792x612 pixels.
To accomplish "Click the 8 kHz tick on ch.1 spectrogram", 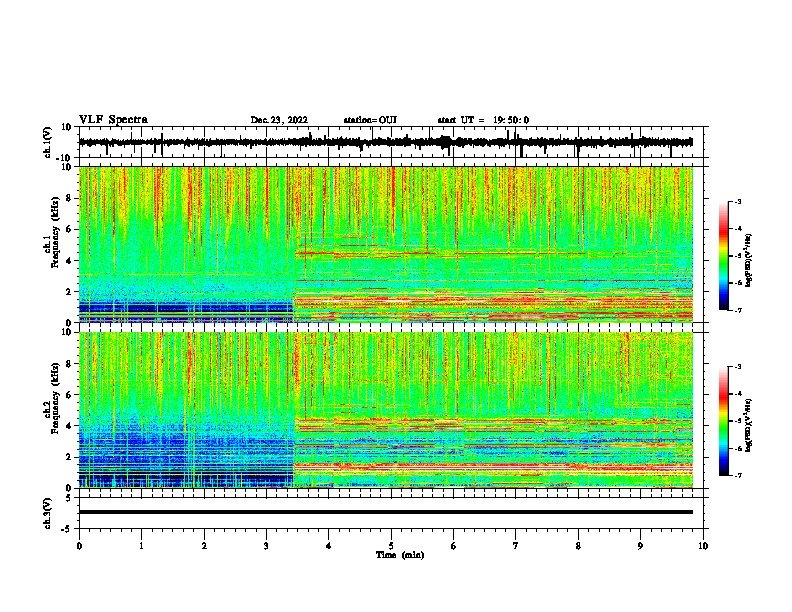I will point(70,198).
